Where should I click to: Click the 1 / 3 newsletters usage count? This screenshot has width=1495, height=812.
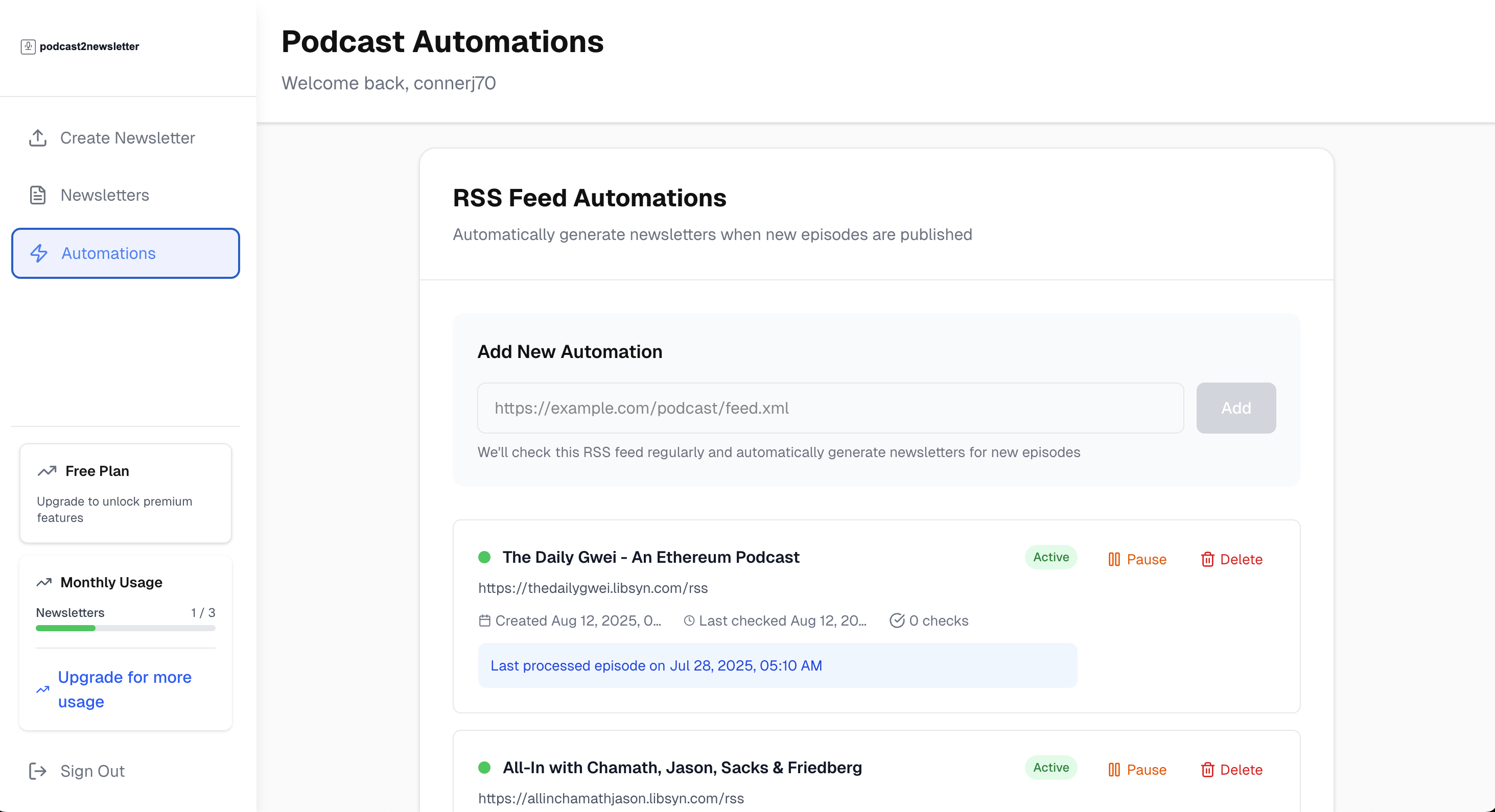(x=203, y=613)
